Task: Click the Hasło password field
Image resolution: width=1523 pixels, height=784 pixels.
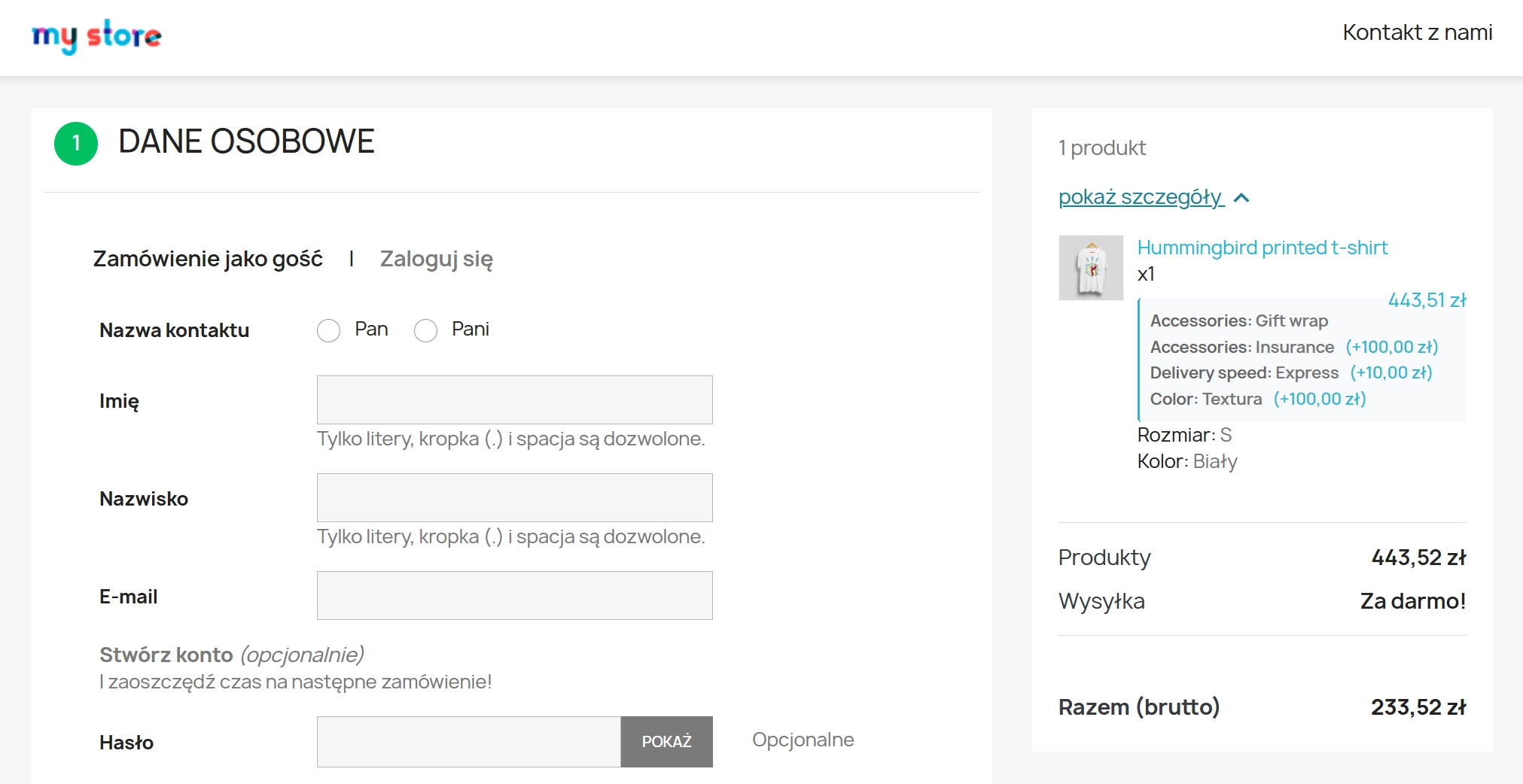Action: pos(468,741)
